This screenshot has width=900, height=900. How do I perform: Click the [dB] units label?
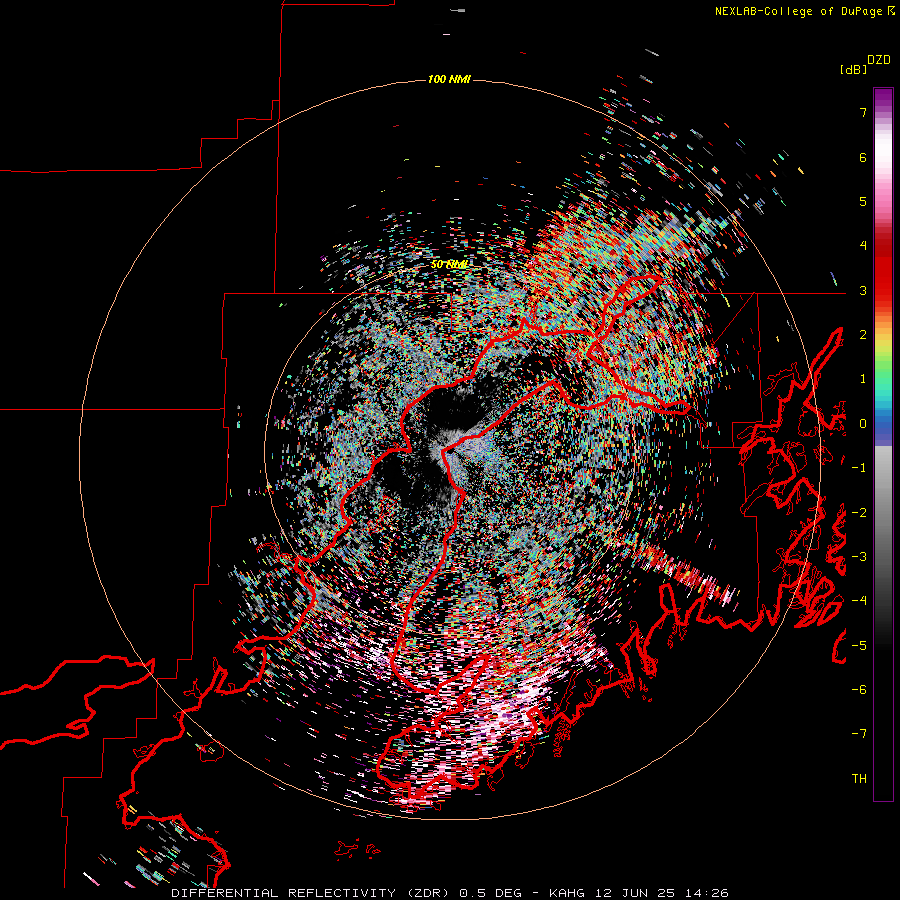point(853,70)
